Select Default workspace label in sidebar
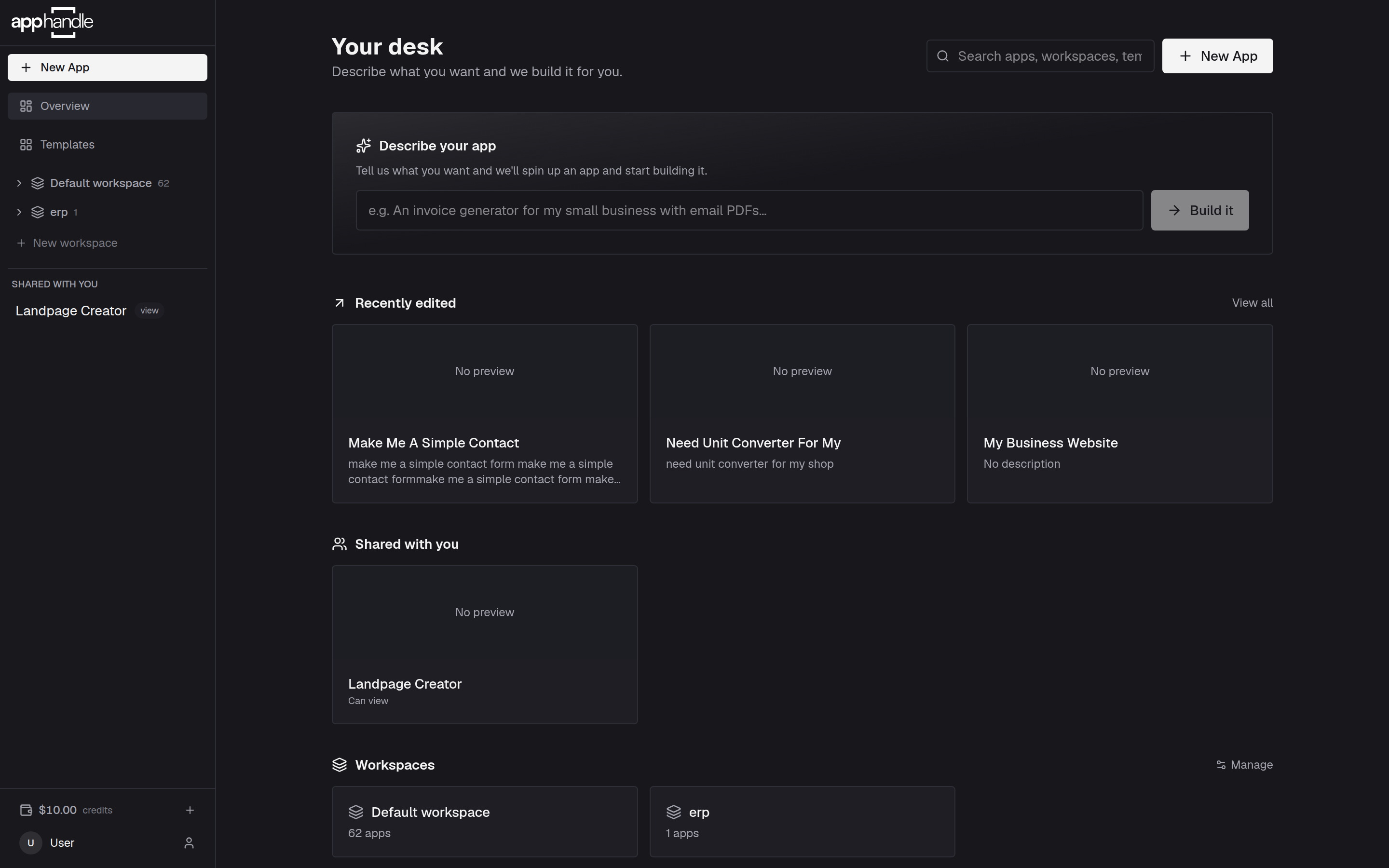Viewport: 1389px width, 868px height. 101,183
